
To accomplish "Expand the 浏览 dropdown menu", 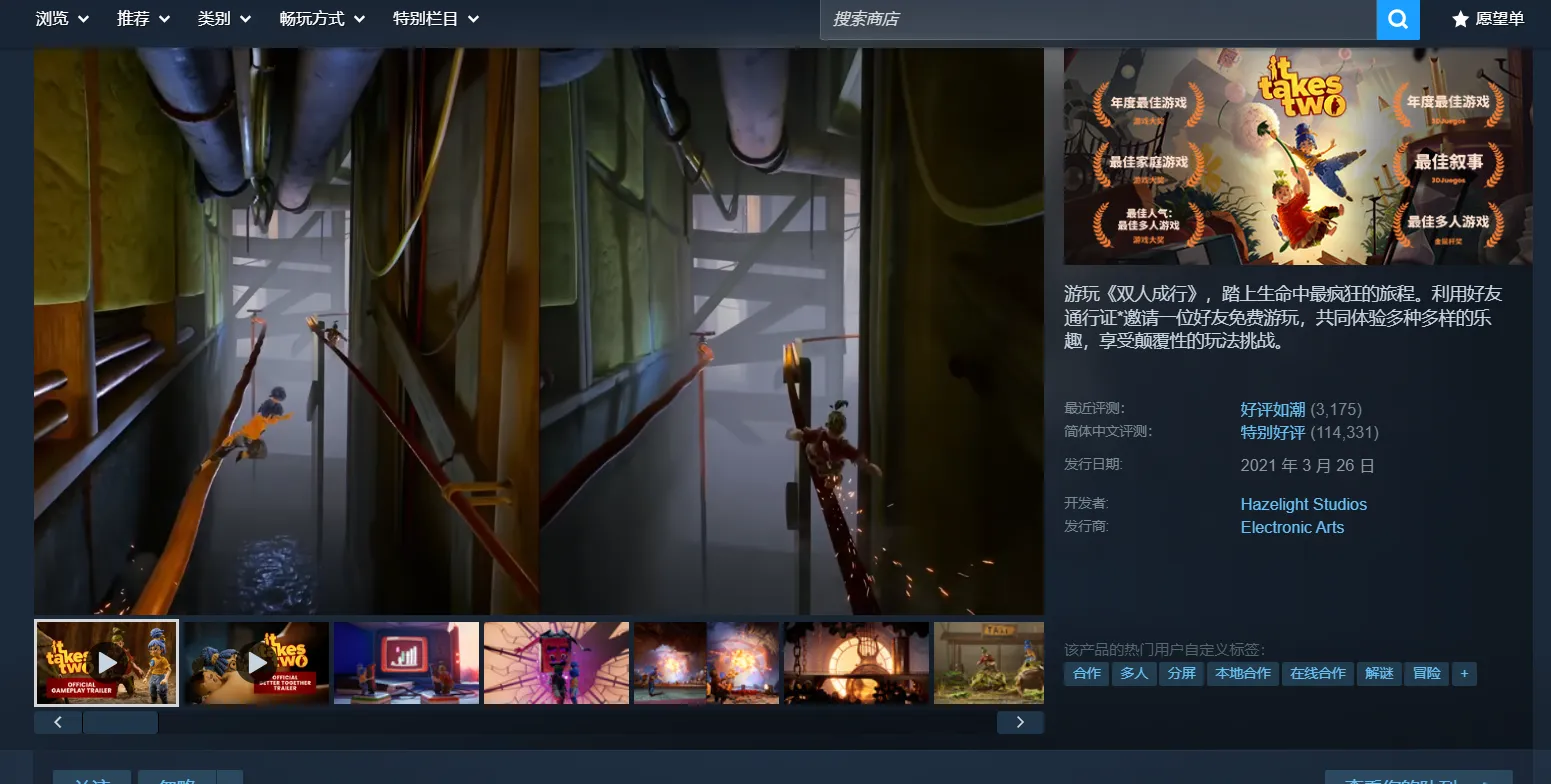I will tap(62, 19).
